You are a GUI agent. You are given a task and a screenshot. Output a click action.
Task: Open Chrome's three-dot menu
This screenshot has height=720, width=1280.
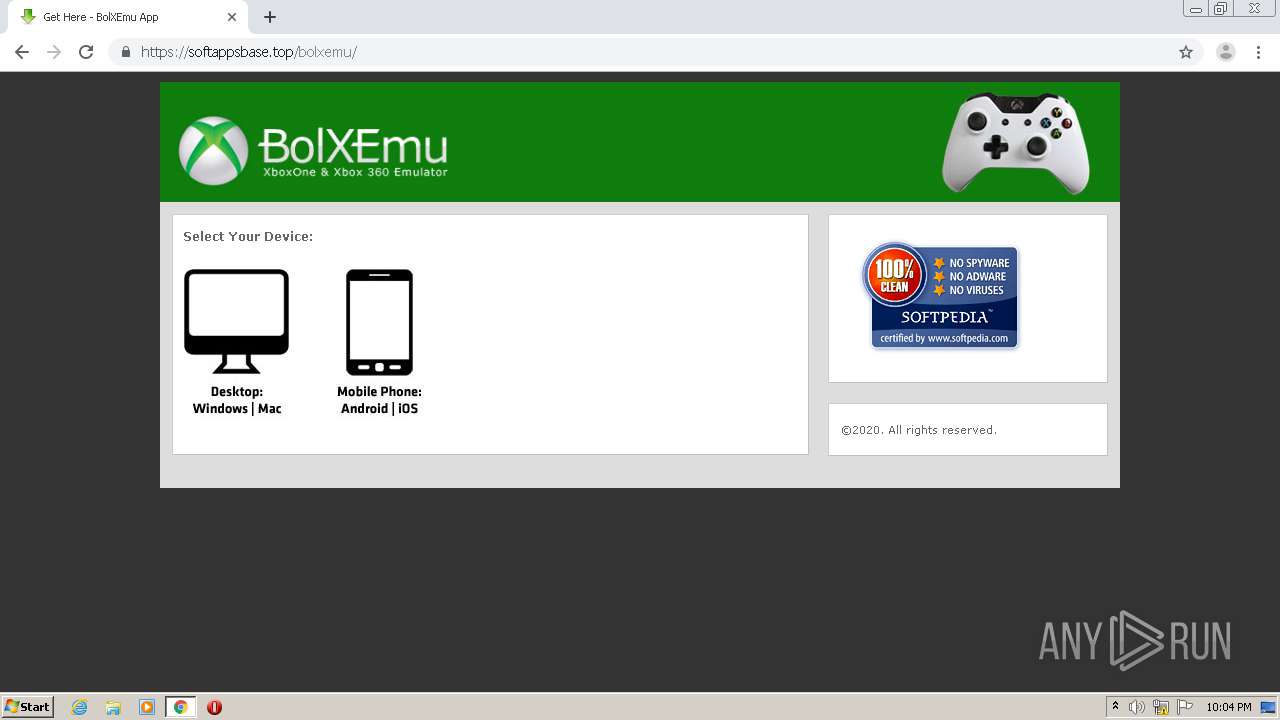point(1258,52)
